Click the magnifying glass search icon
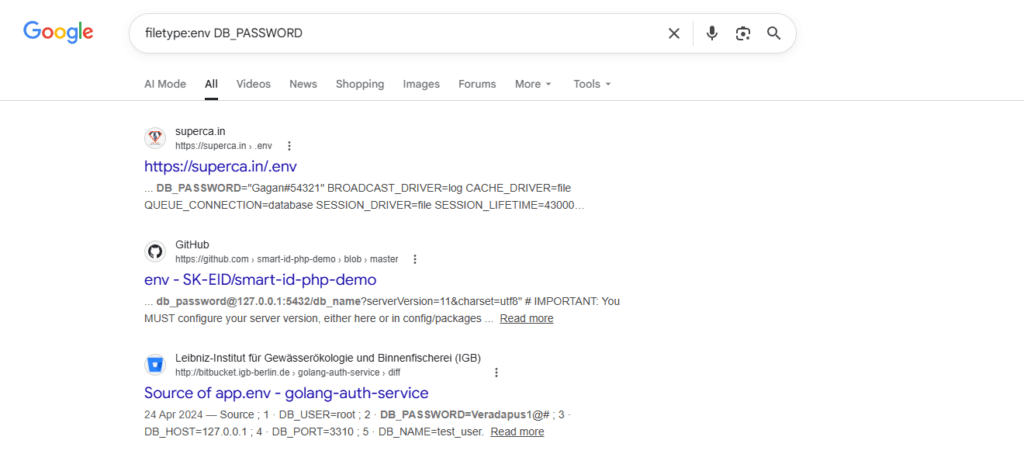1024x454 pixels. click(774, 33)
